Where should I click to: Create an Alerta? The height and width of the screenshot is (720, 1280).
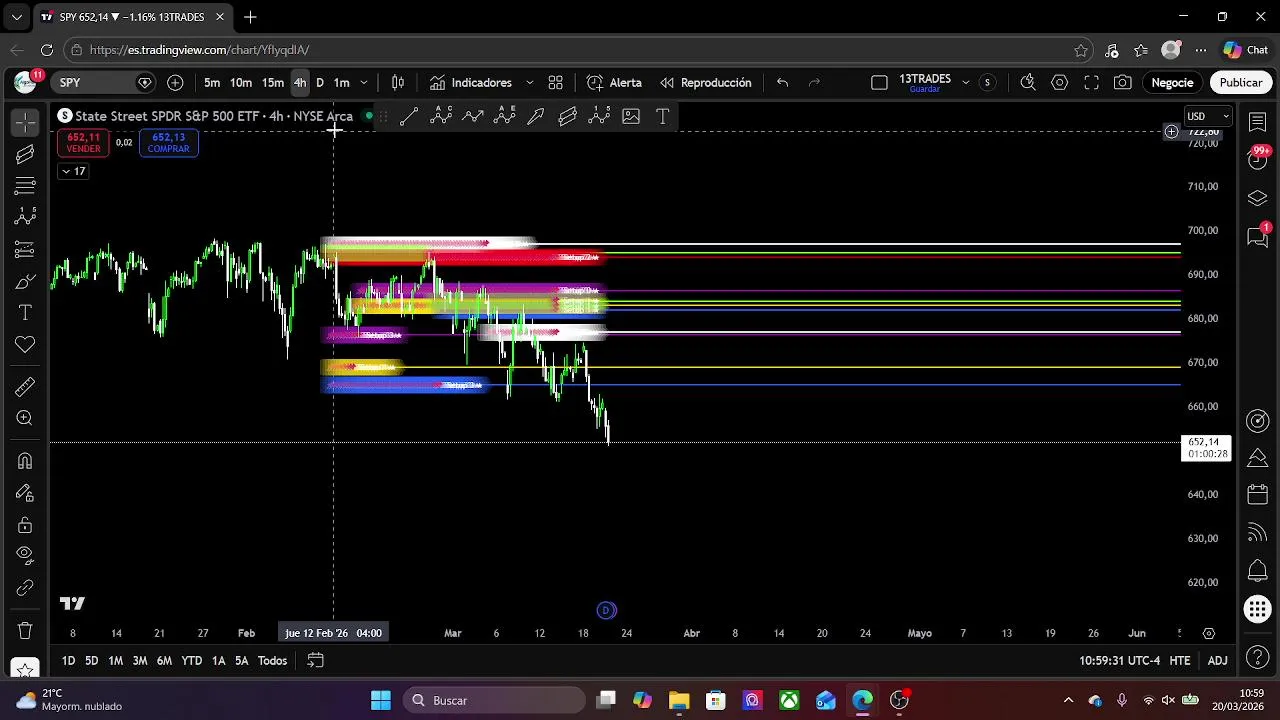coord(615,83)
